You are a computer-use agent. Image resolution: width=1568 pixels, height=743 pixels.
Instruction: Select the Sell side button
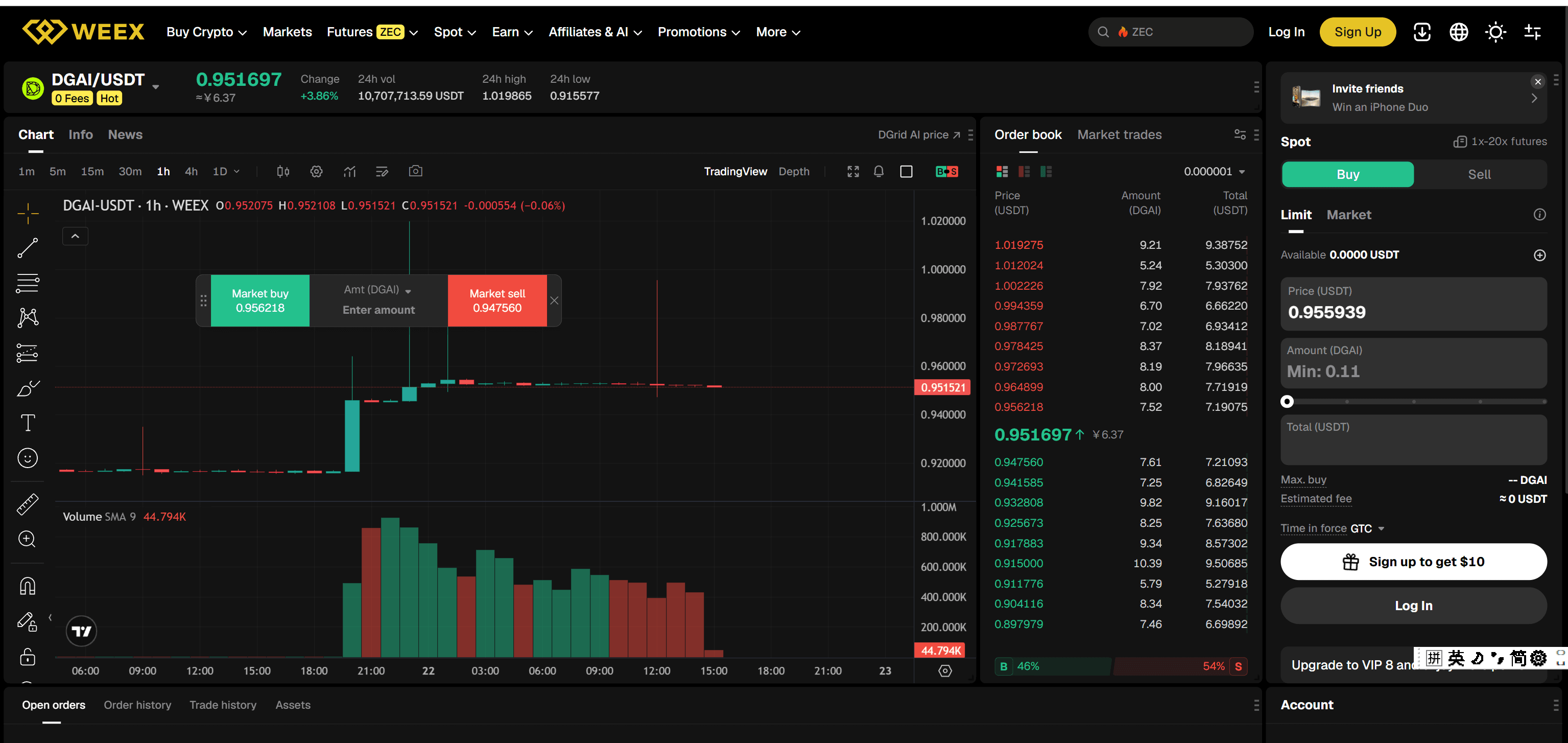point(1479,174)
